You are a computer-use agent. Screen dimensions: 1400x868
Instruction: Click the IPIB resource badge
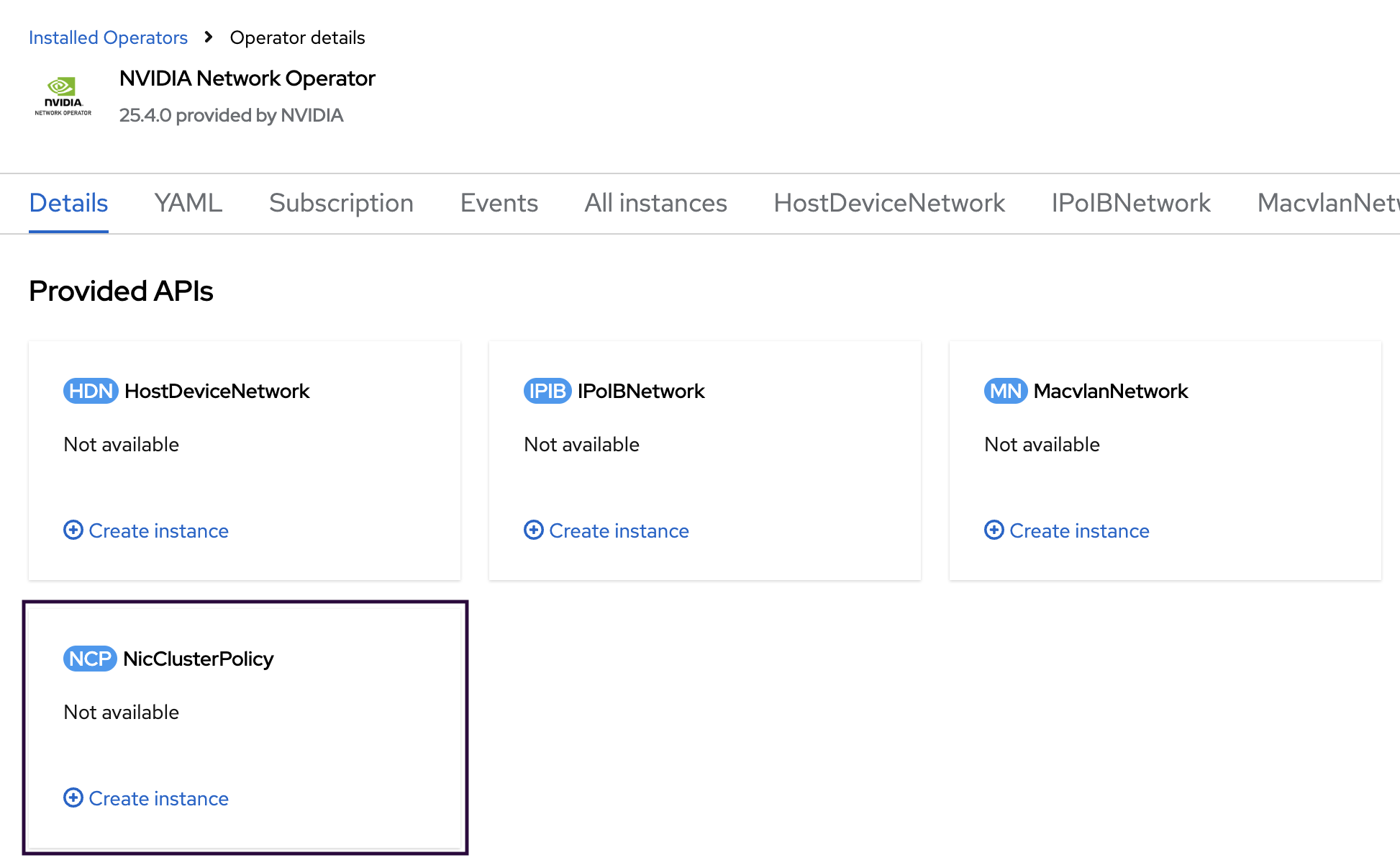click(x=547, y=391)
